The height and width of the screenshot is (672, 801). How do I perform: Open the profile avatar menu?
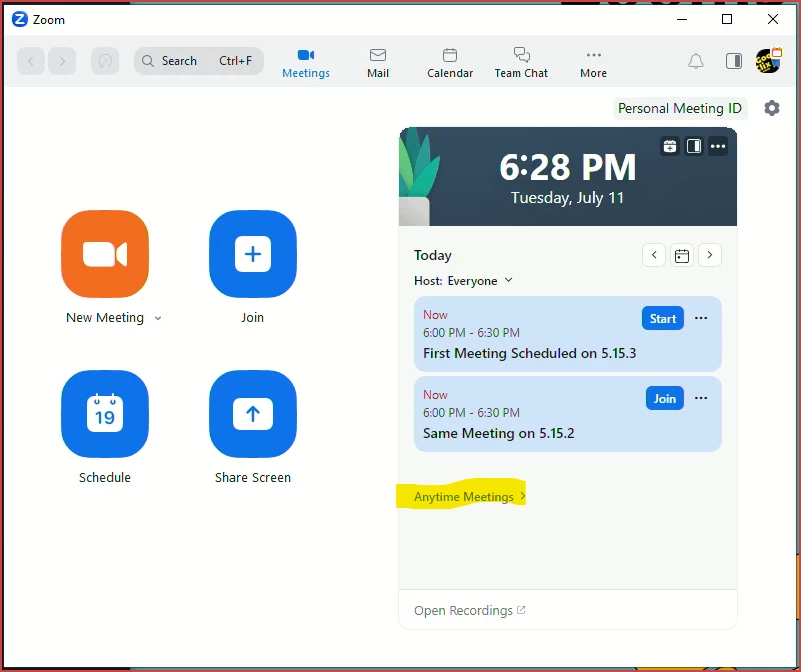point(768,61)
